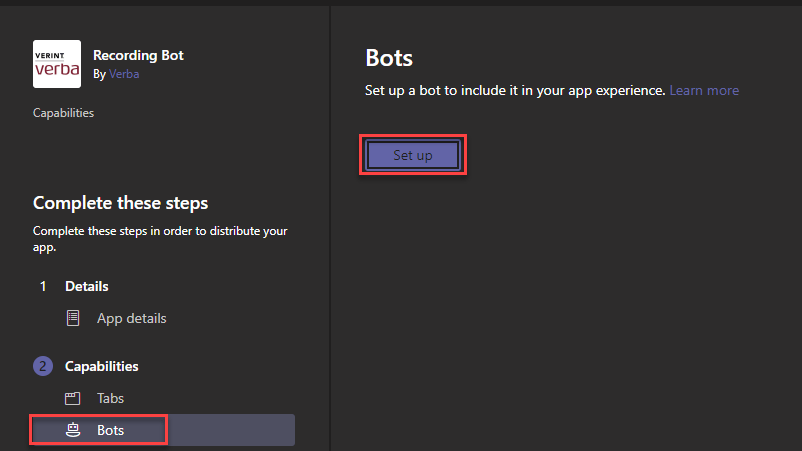Click the Complete these steps heading

[120, 203]
